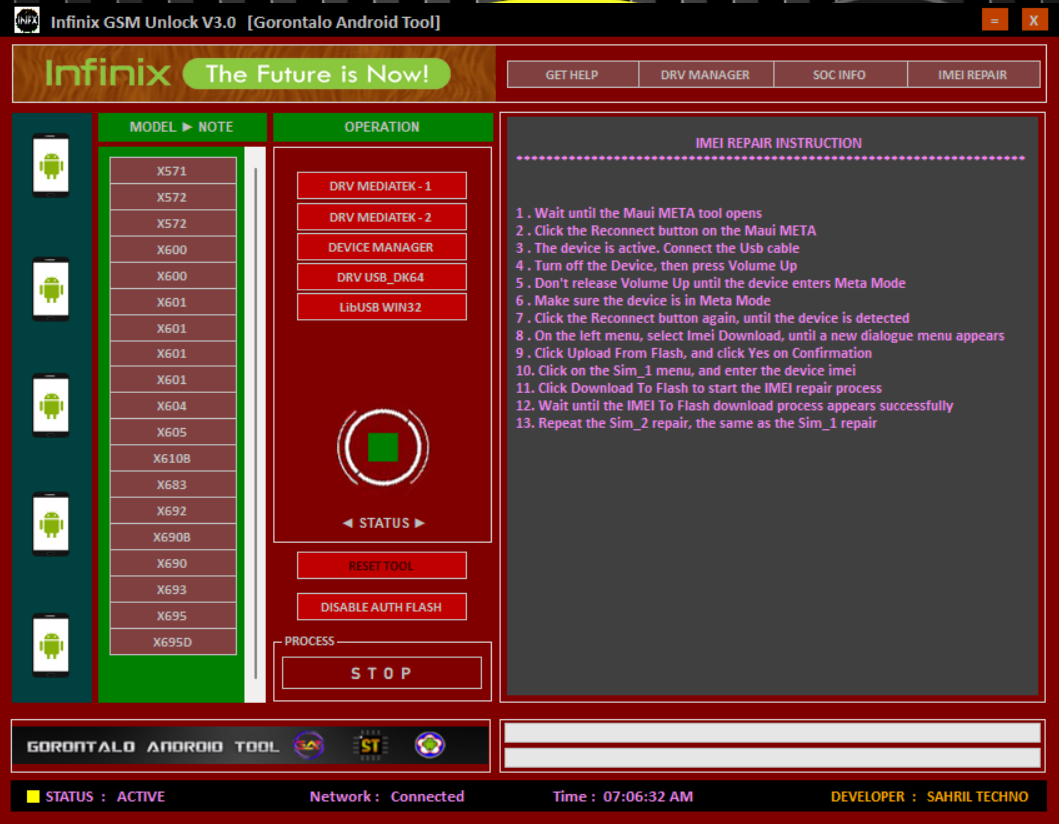Switch to the SOC INFO tab
The width and height of the screenshot is (1059, 824).
click(x=840, y=74)
